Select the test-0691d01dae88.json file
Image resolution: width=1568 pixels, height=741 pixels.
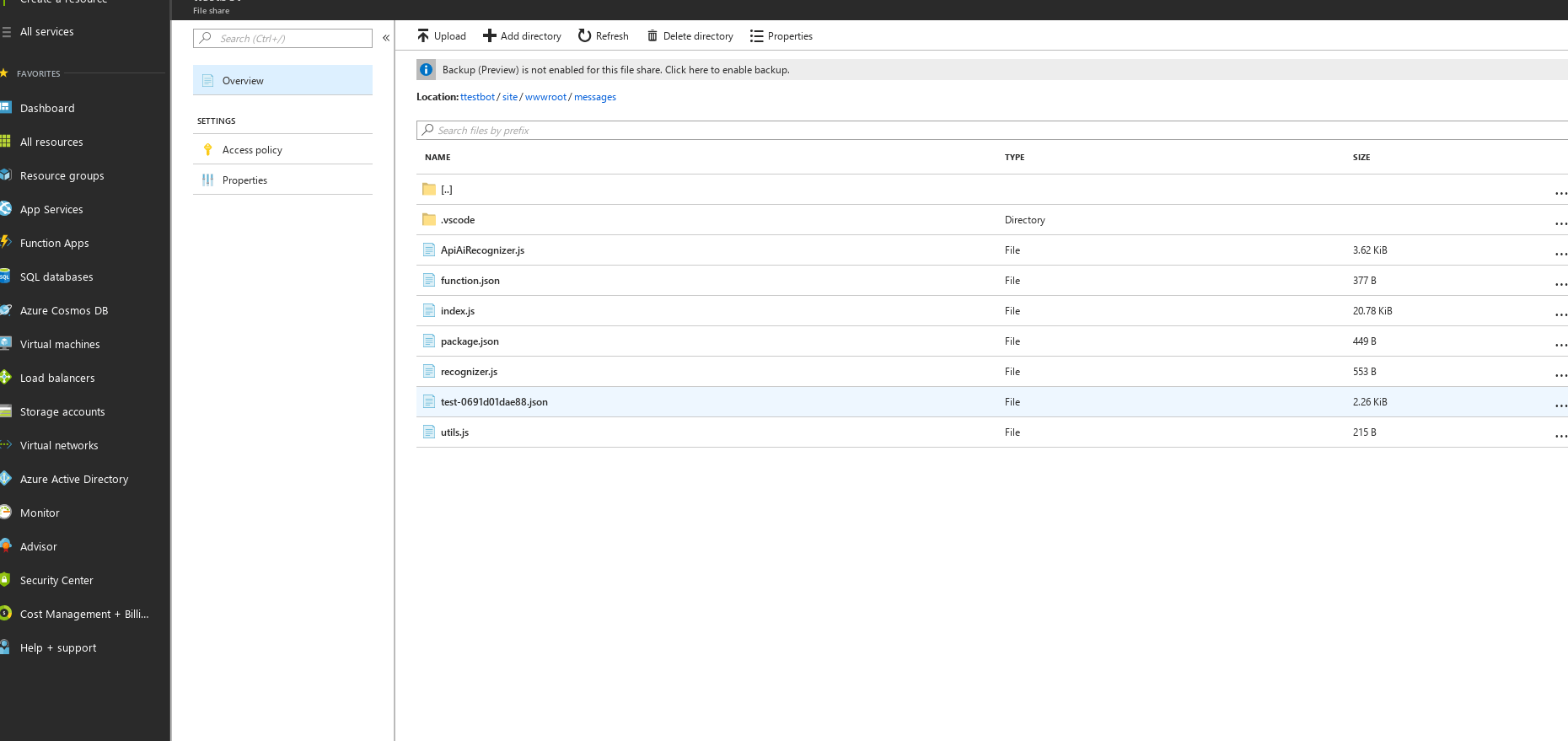494,402
